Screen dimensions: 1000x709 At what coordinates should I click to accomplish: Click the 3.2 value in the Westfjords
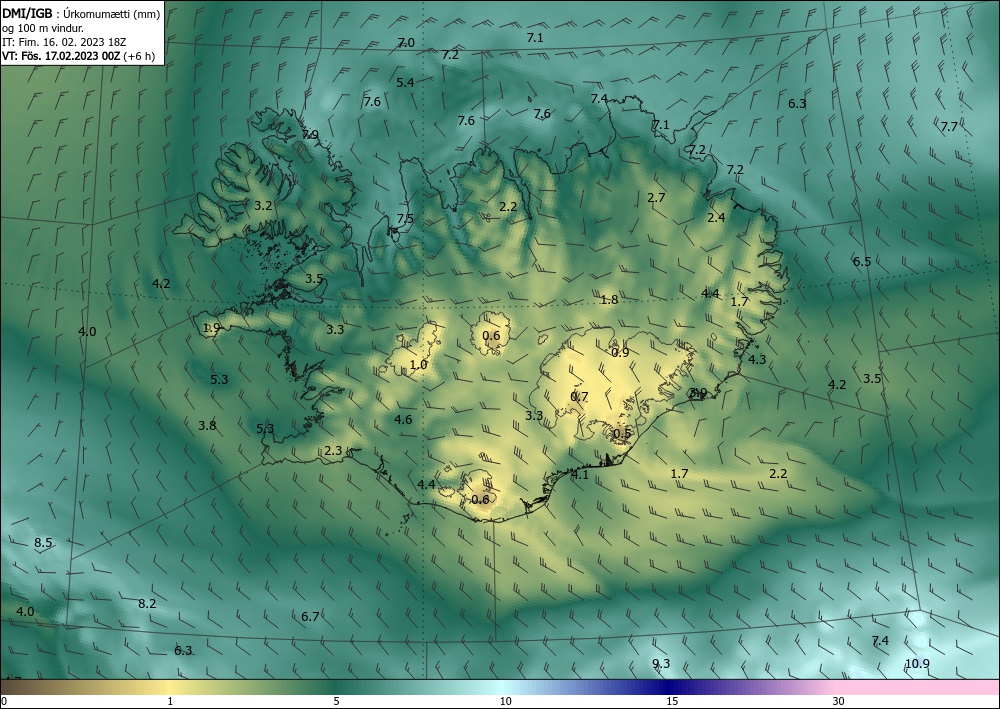pyautogui.click(x=263, y=205)
